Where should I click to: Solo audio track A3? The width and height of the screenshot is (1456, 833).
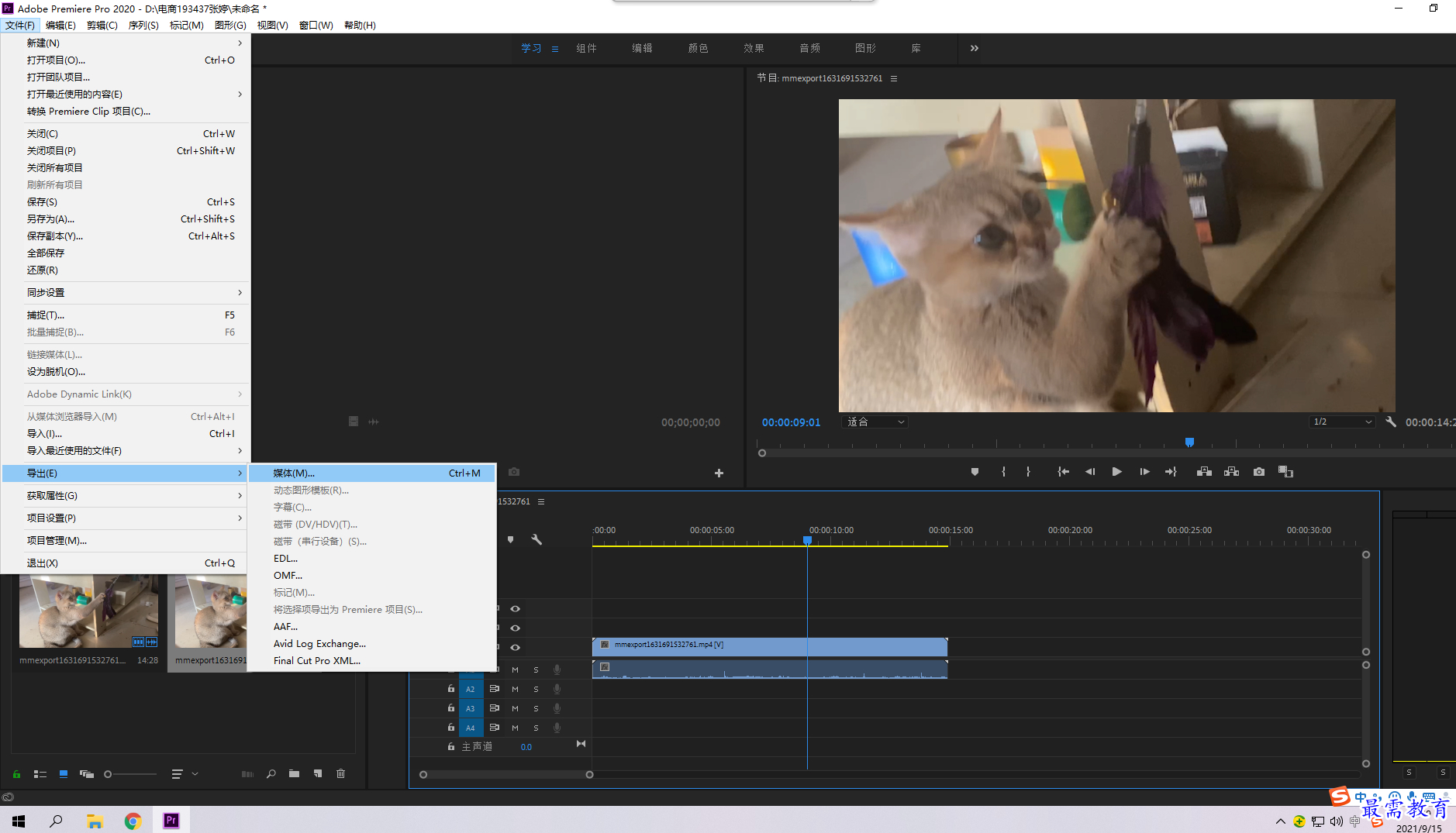pyautogui.click(x=536, y=708)
